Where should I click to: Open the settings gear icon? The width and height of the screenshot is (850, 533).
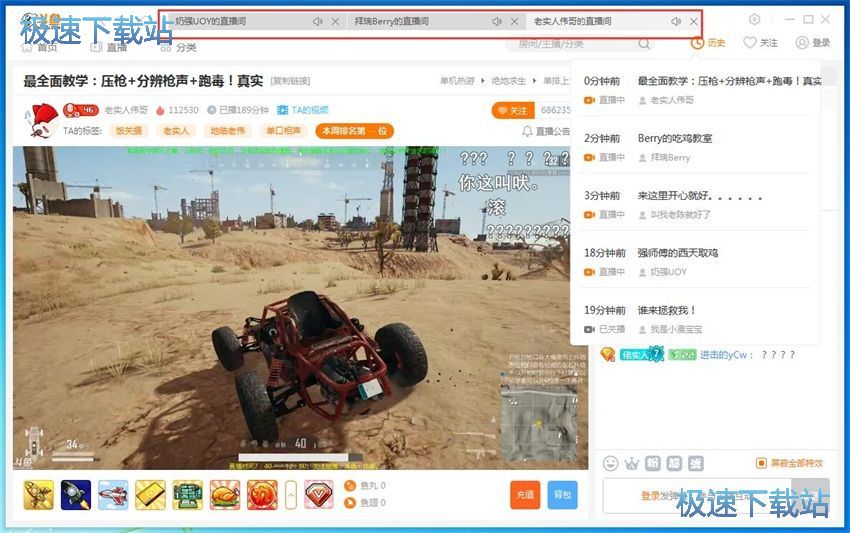[755, 20]
